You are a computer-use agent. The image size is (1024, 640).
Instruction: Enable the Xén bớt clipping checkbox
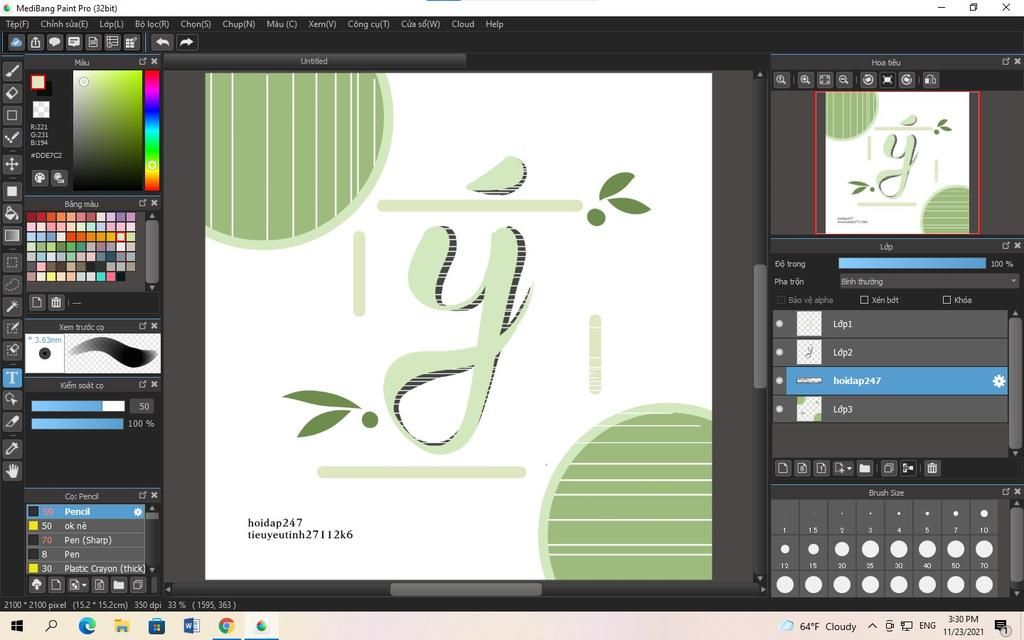click(864, 300)
